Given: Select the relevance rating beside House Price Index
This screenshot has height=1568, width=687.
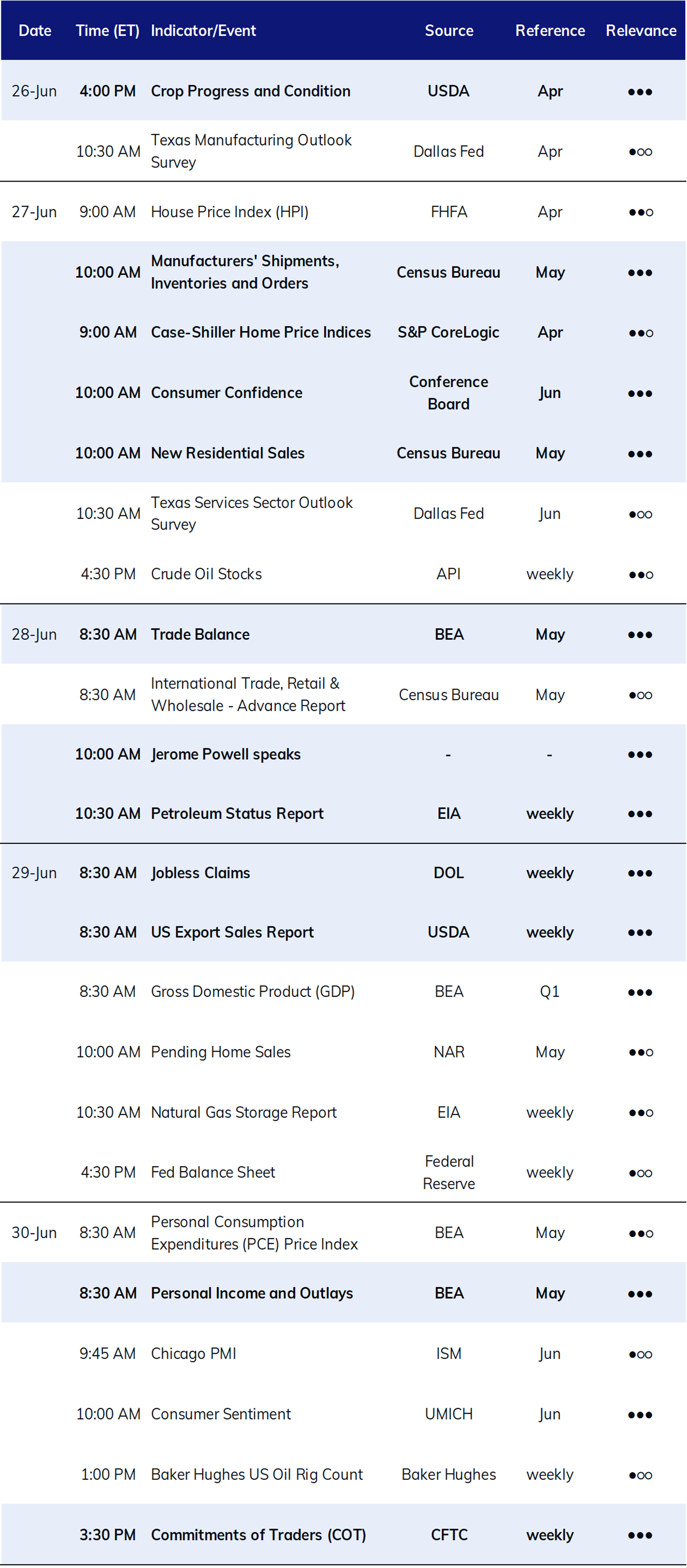Looking at the screenshot, I should tap(640, 212).
